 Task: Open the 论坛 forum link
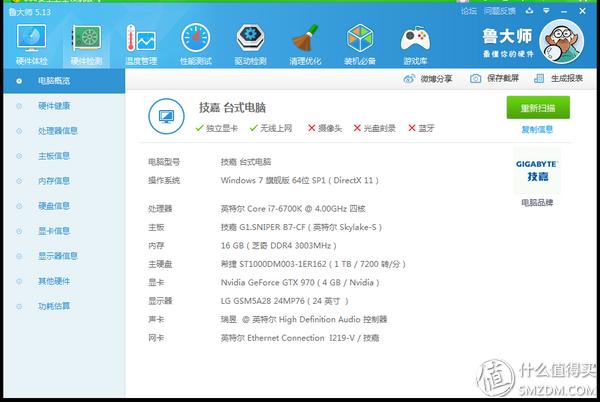tap(469, 10)
